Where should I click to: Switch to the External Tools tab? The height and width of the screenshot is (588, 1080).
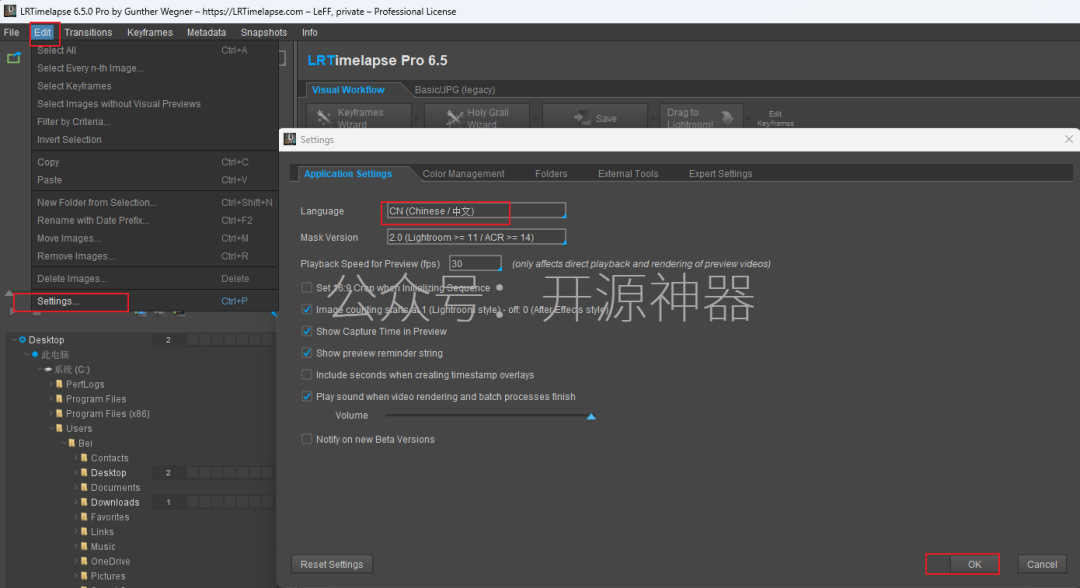click(627, 174)
